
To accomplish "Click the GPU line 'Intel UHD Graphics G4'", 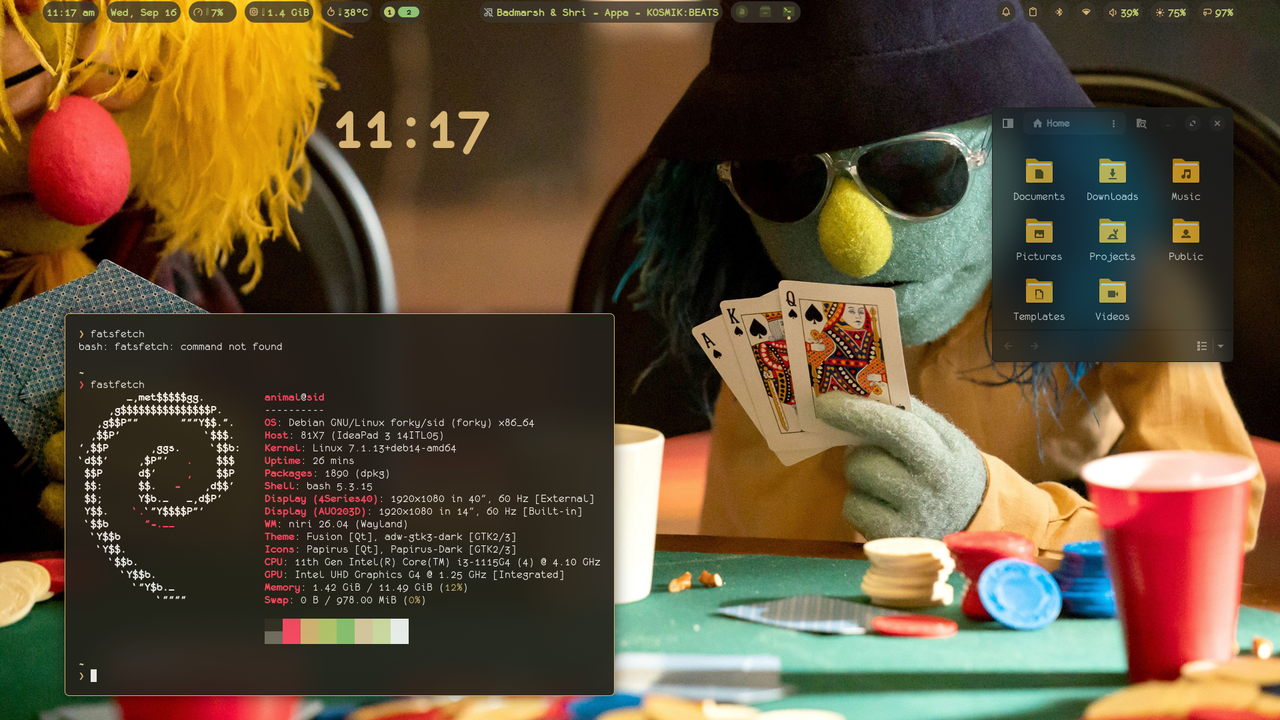I will (x=414, y=575).
